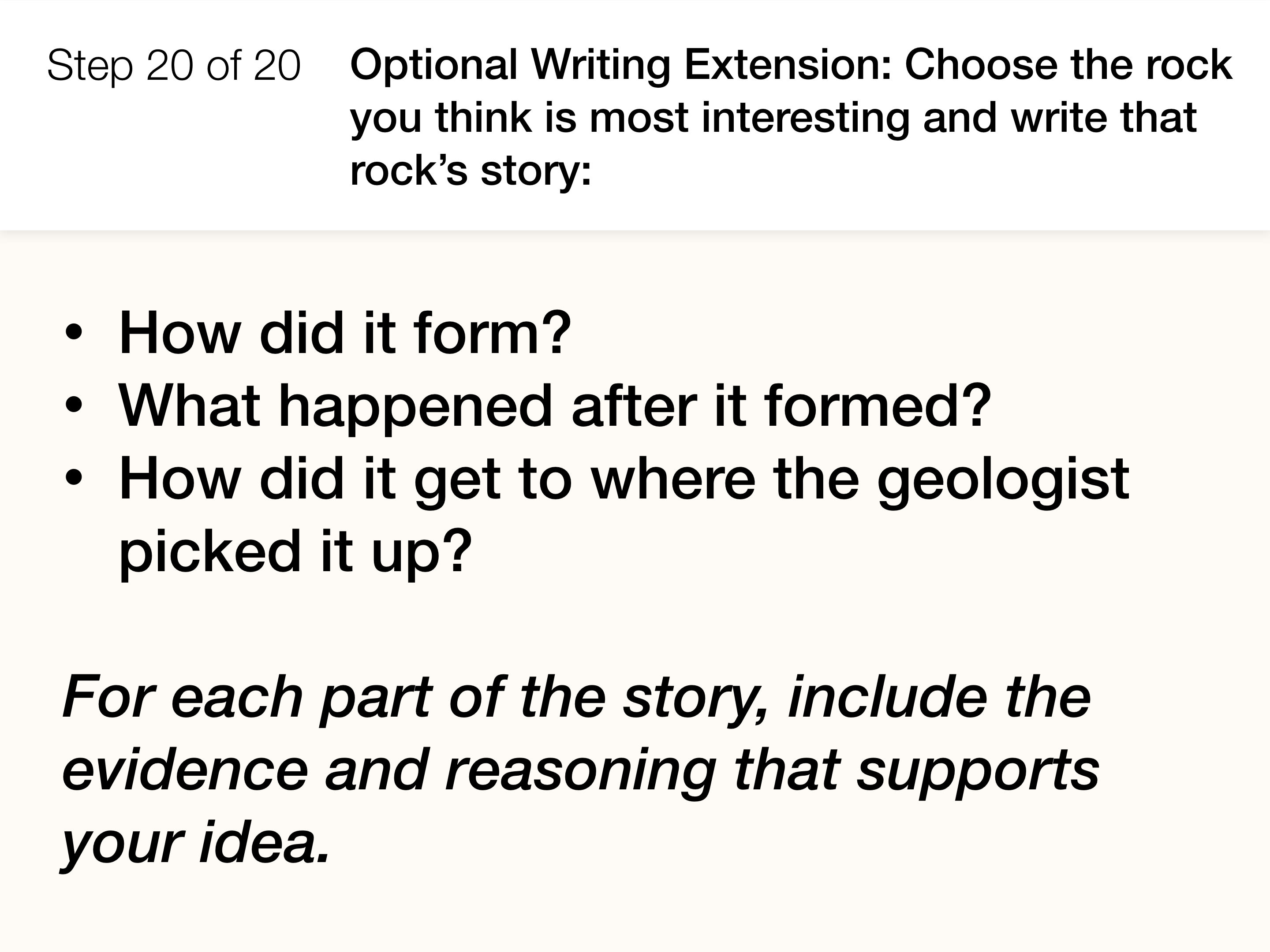Image resolution: width=1270 pixels, height=952 pixels.
Task: Click the word "Extension:" in the title
Action: pyautogui.click(x=787, y=65)
